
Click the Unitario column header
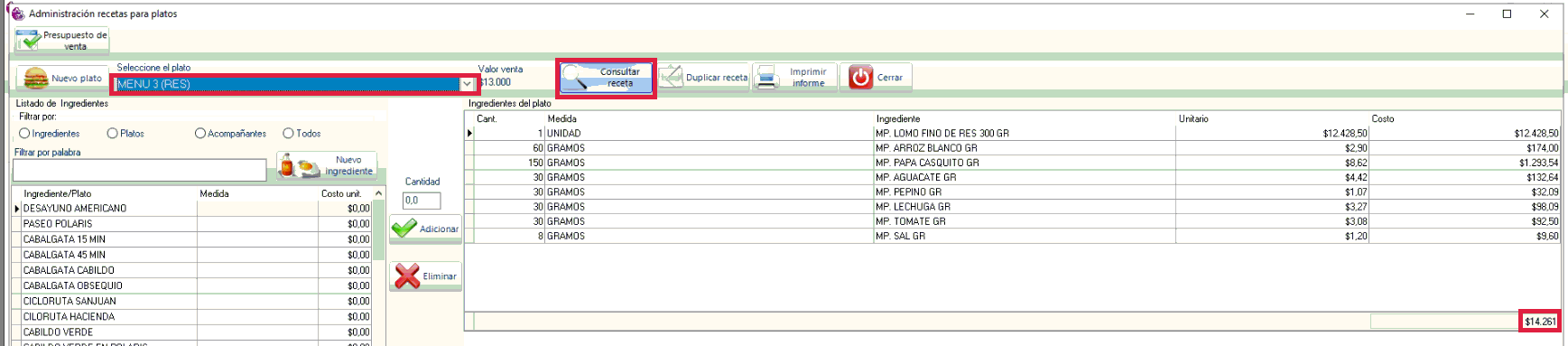[1193, 118]
